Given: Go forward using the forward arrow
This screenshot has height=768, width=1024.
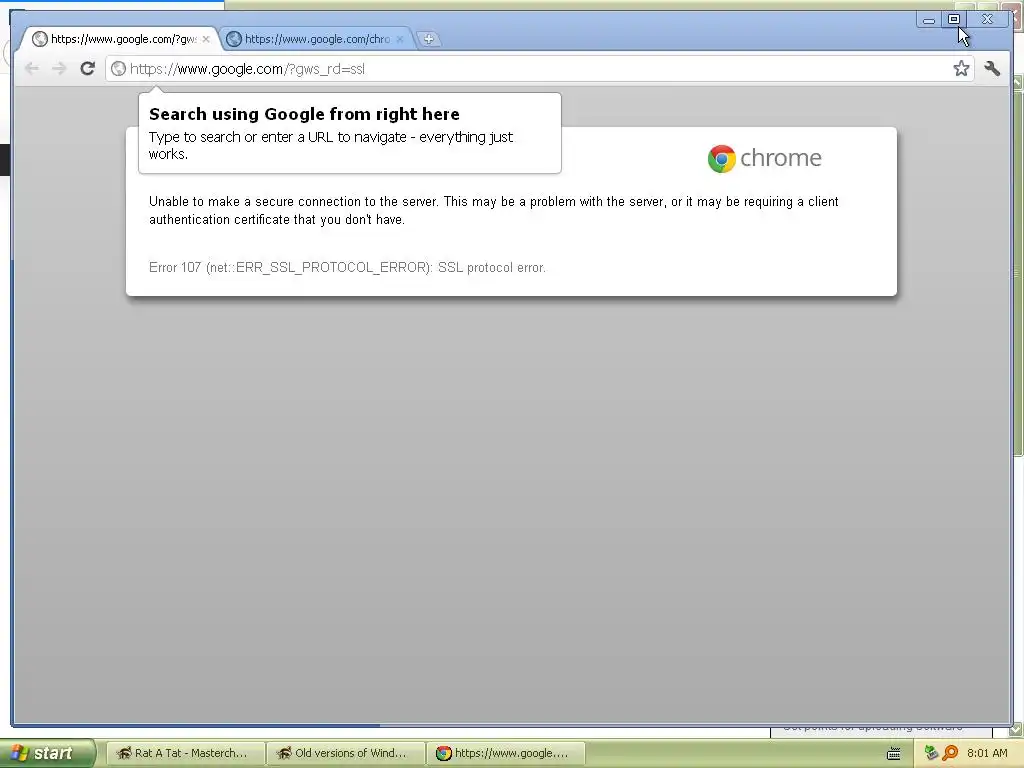Looking at the screenshot, I should coord(59,69).
